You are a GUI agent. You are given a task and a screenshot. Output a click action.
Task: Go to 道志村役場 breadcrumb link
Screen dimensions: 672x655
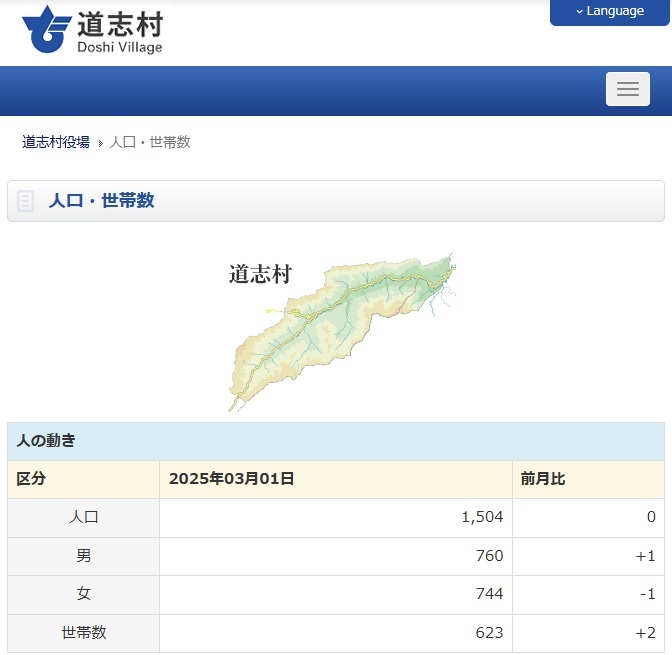(x=56, y=142)
